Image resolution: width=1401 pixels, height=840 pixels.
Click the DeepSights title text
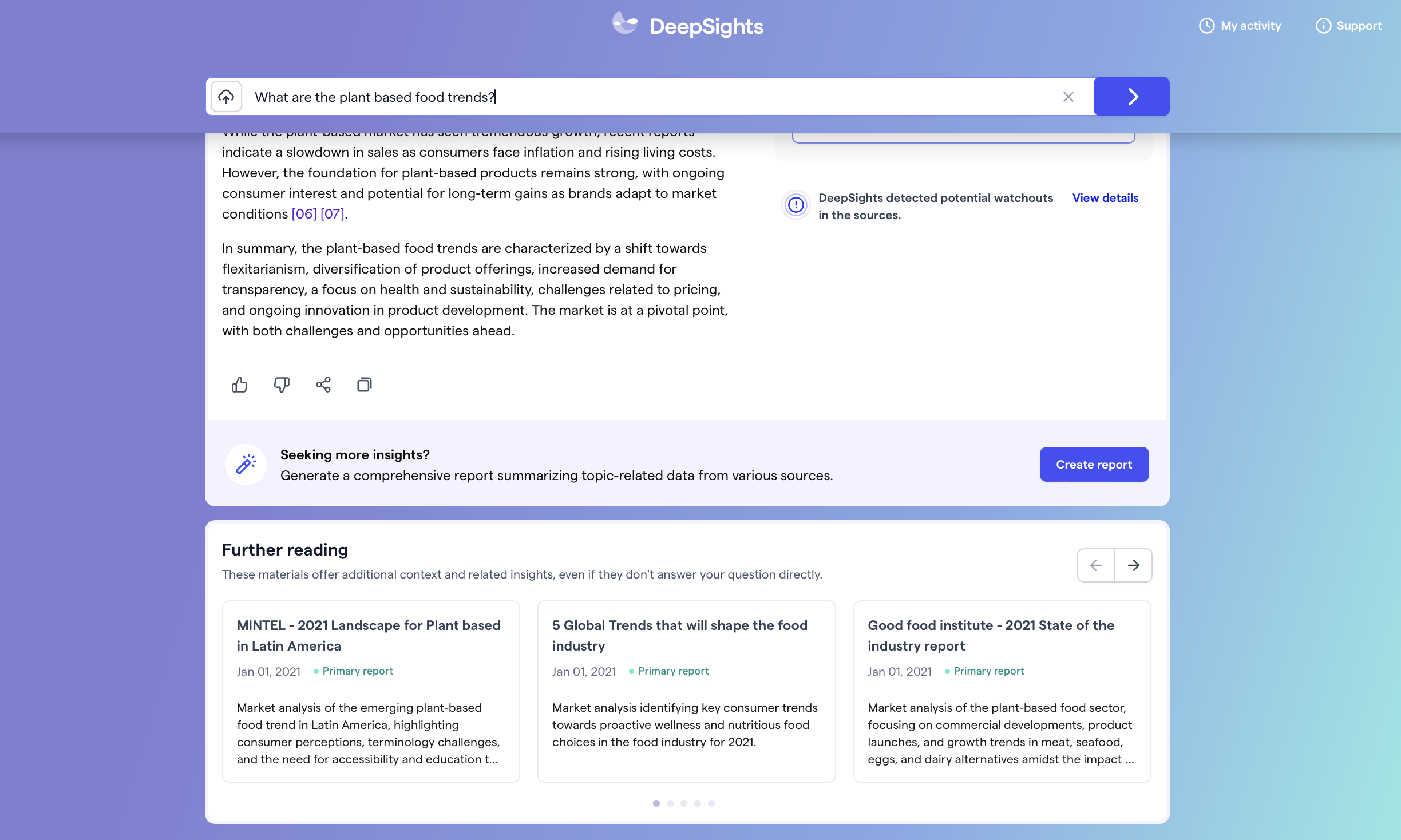[706, 26]
